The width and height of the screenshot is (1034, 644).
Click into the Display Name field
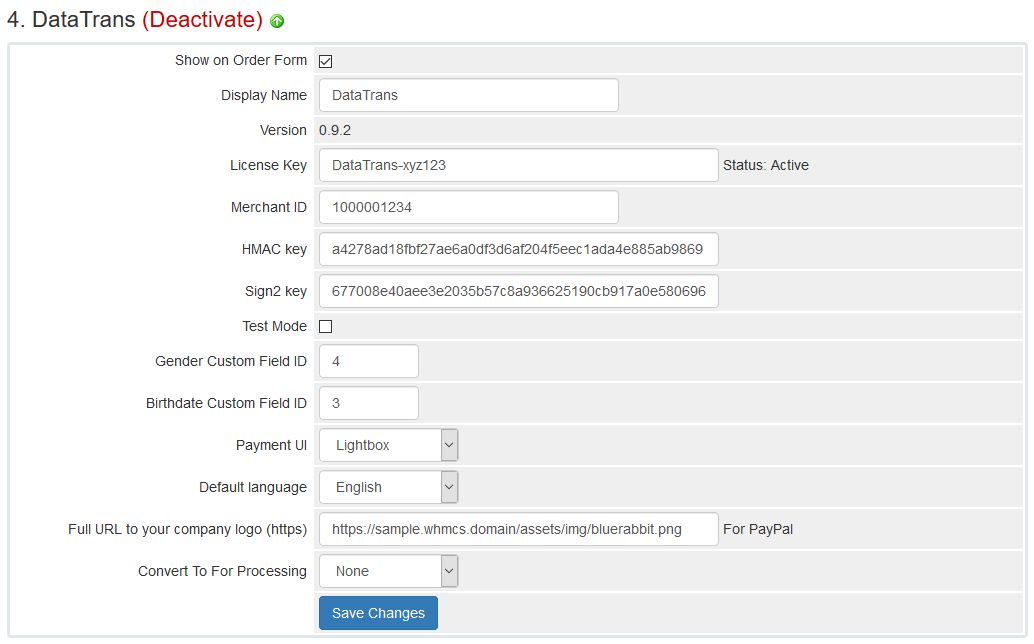coord(468,95)
